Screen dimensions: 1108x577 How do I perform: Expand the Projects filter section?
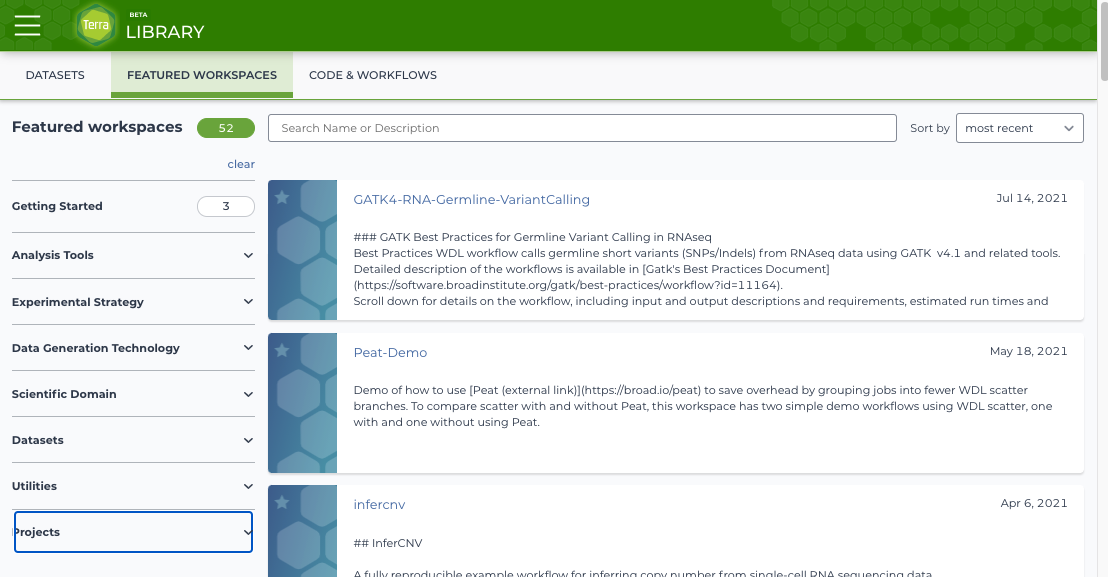[x=133, y=532]
